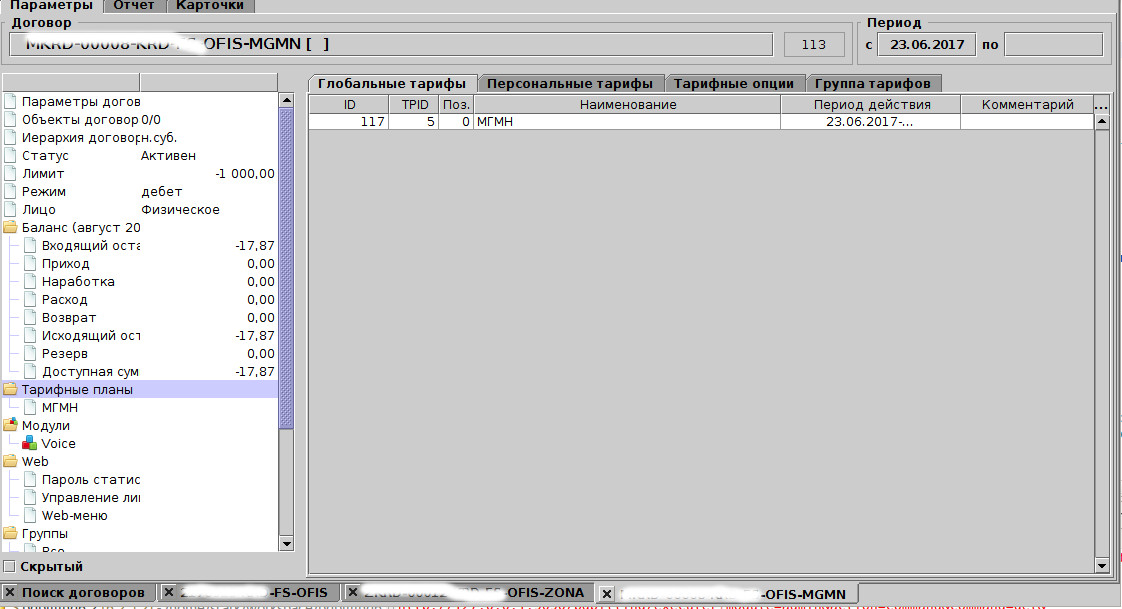Click the Voice module icon

coord(29,443)
